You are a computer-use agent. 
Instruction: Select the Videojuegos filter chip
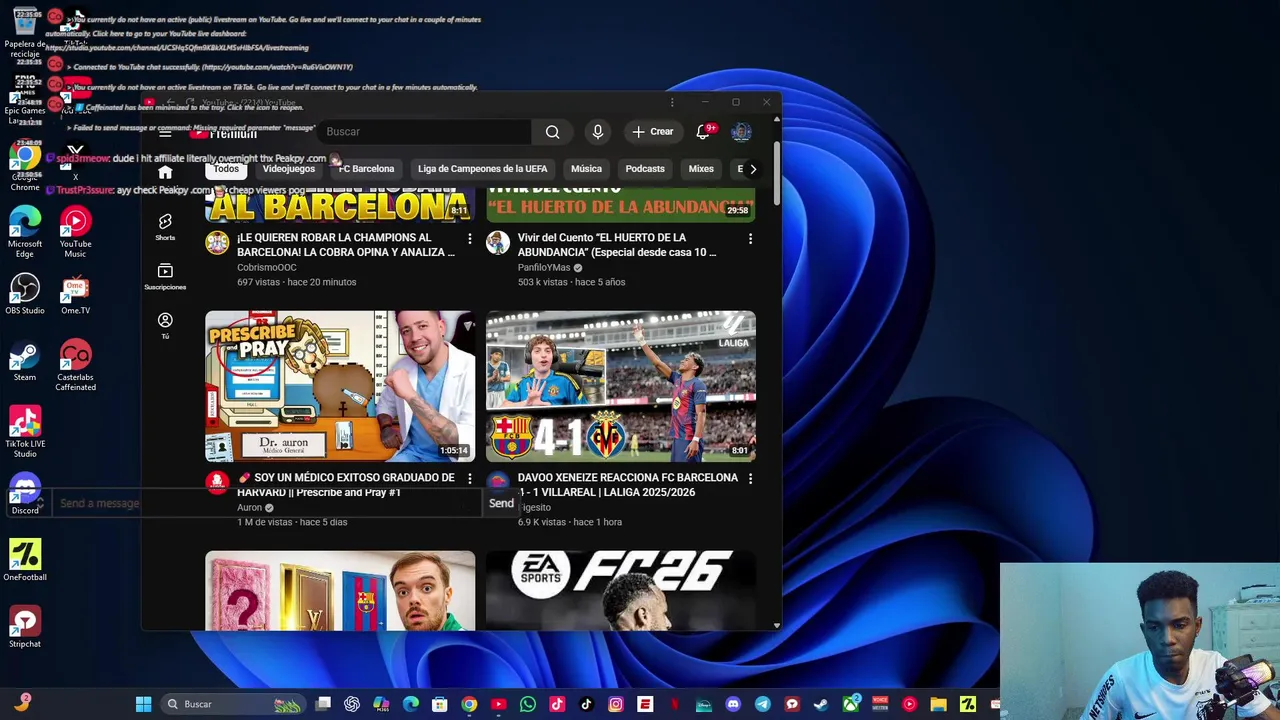click(288, 169)
